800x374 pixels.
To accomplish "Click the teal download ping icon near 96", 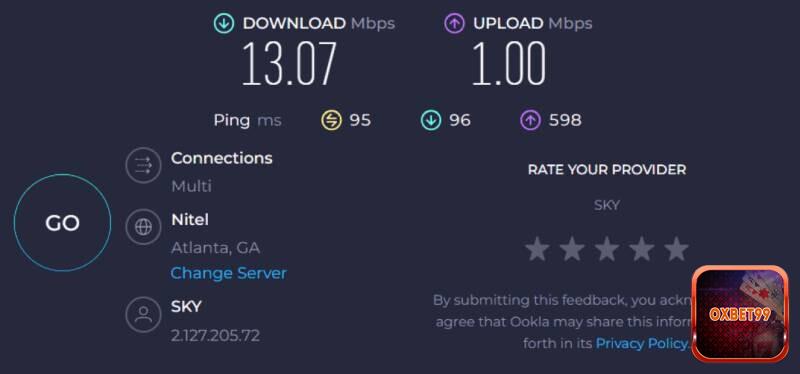I will pyautogui.click(x=431, y=120).
